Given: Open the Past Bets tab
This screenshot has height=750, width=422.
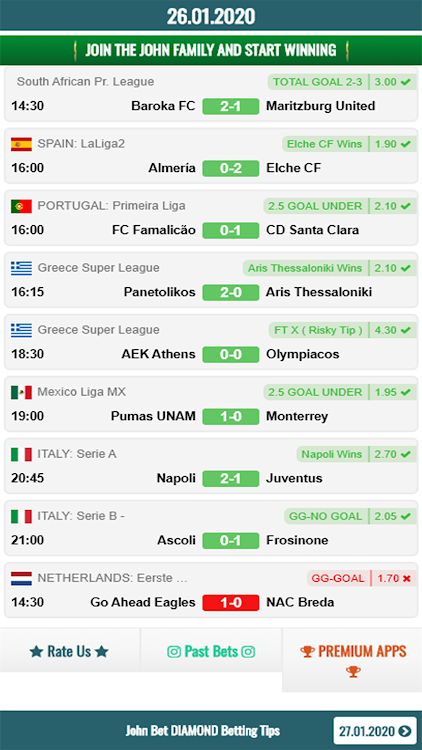Looking at the screenshot, I should pos(211,651).
